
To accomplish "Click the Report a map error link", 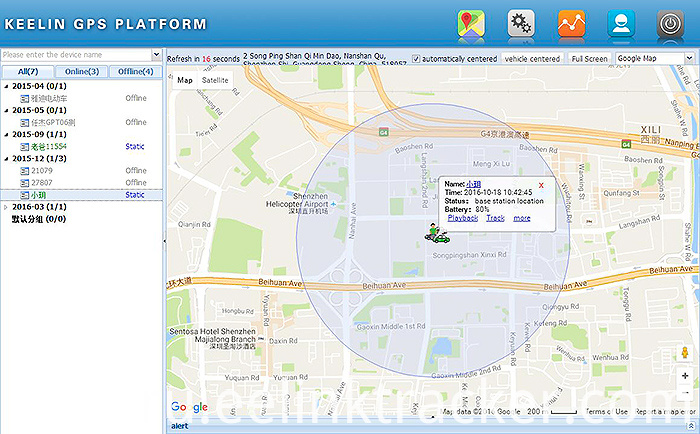I will pos(665,412).
